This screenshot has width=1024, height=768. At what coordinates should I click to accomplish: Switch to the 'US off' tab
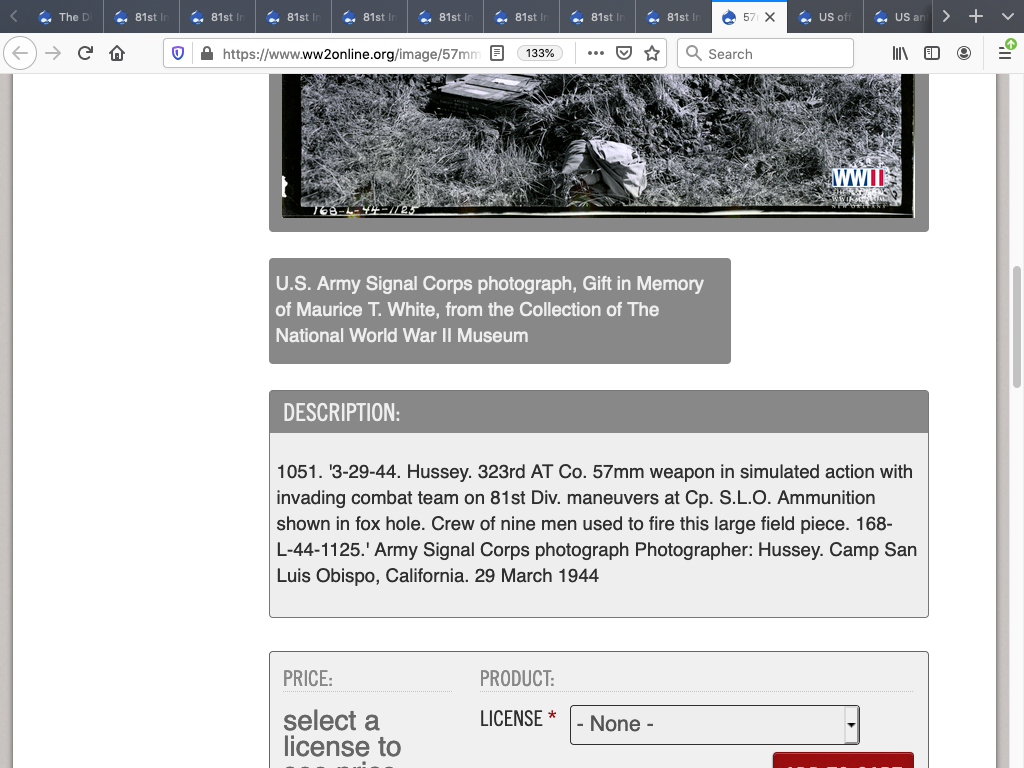click(825, 17)
